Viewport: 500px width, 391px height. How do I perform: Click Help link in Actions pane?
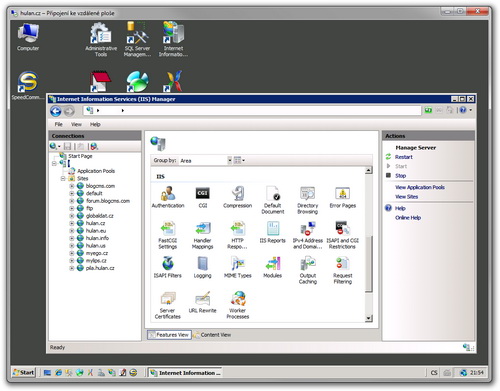(400, 208)
